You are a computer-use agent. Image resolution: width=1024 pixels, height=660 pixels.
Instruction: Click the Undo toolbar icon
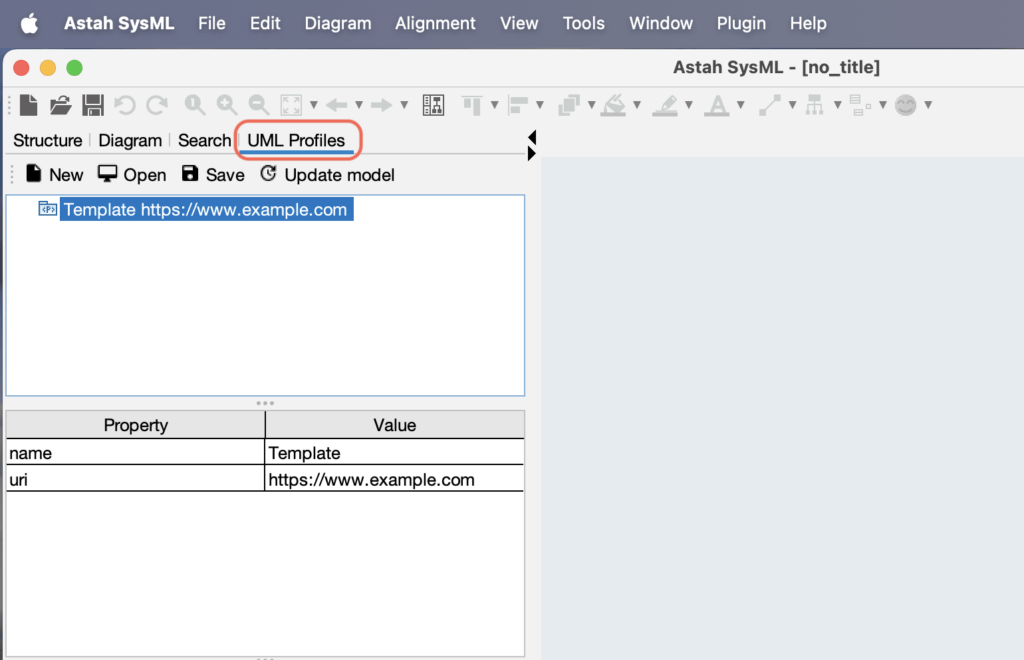[x=123, y=104]
